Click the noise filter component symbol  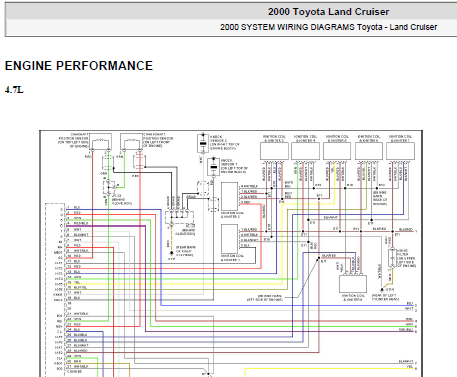(x=392, y=258)
